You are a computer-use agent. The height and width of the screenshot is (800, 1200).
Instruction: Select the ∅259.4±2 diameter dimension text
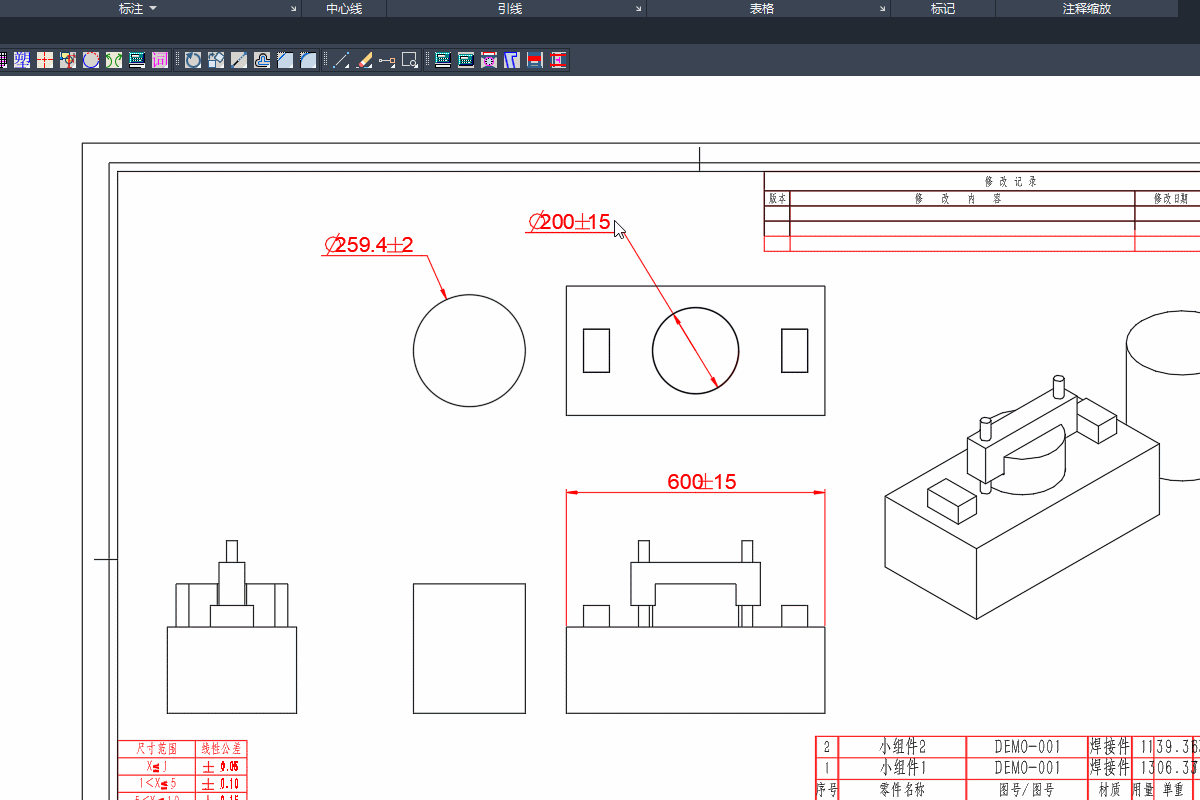tap(369, 245)
